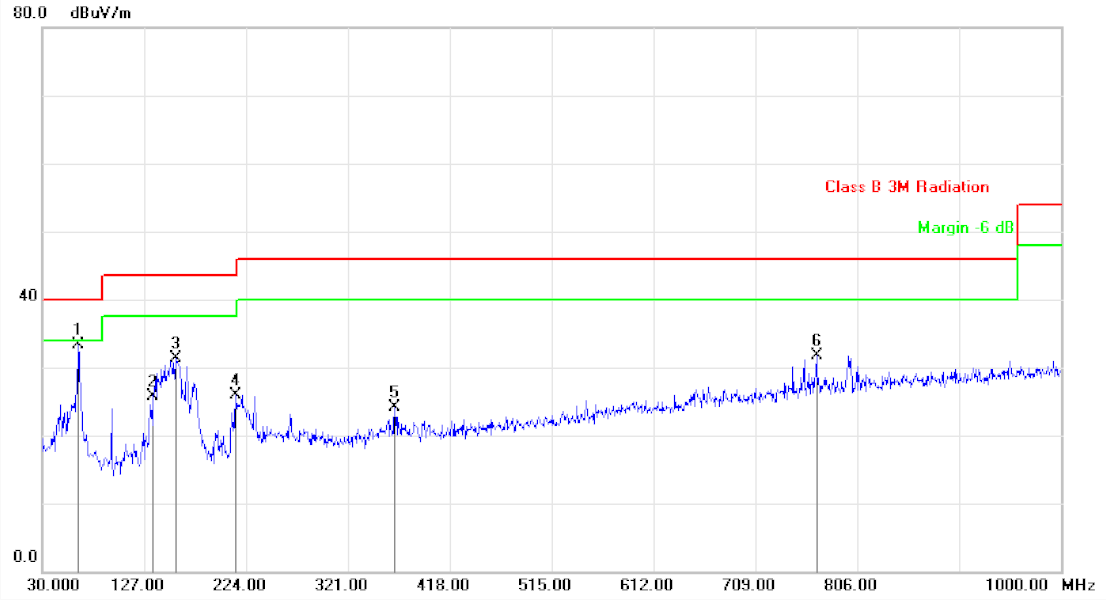Select peak marker 1 on the trace
The width and height of the screenshot is (1106, 600).
tap(78, 343)
